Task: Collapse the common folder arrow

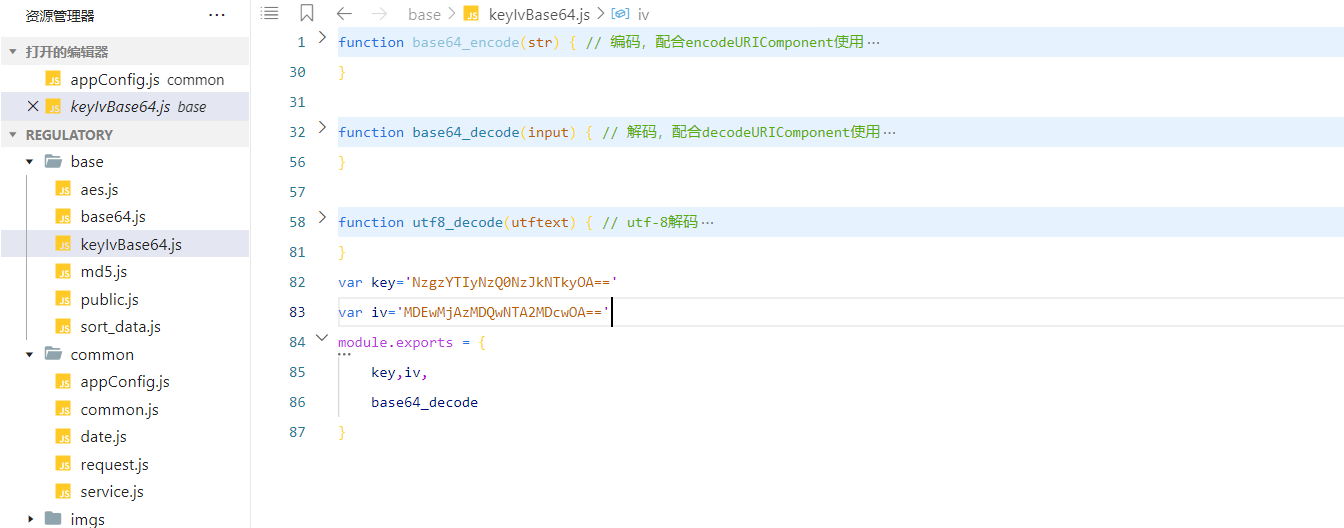Action: pyautogui.click(x=30, y=354)
